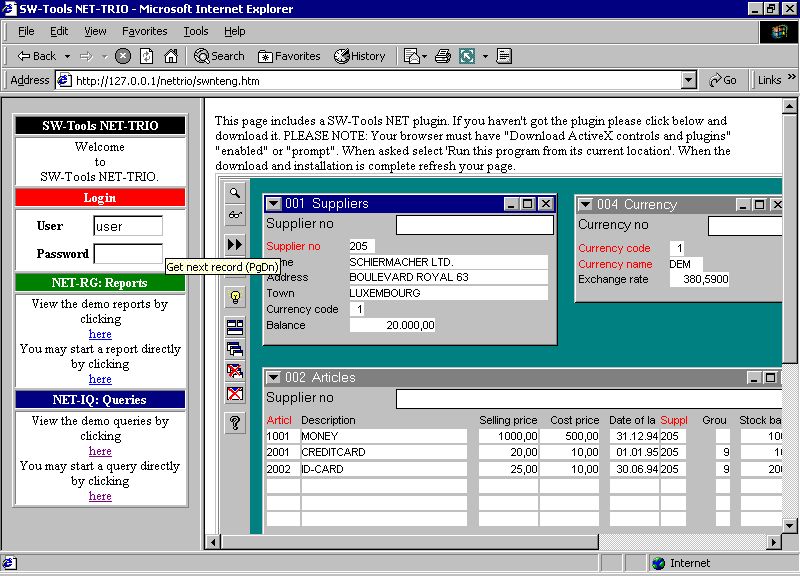Screen dimensions: 800x576
Task: Open the Favorites menu
Action: (x=145, y=32)
